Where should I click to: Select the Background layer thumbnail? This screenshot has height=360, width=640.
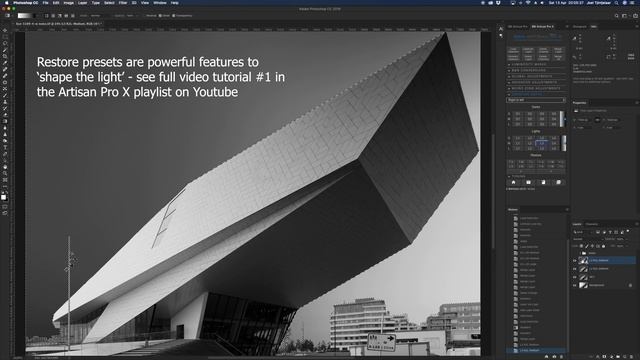click(x=583, y=285)
